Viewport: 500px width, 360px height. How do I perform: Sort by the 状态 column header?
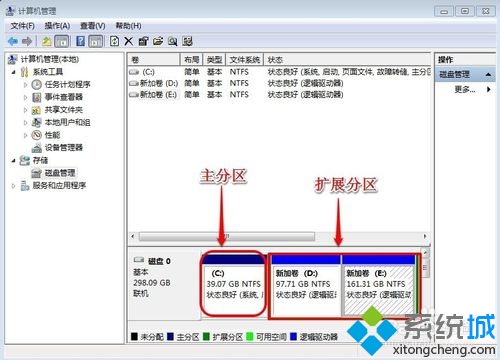(x=347, y=60)
